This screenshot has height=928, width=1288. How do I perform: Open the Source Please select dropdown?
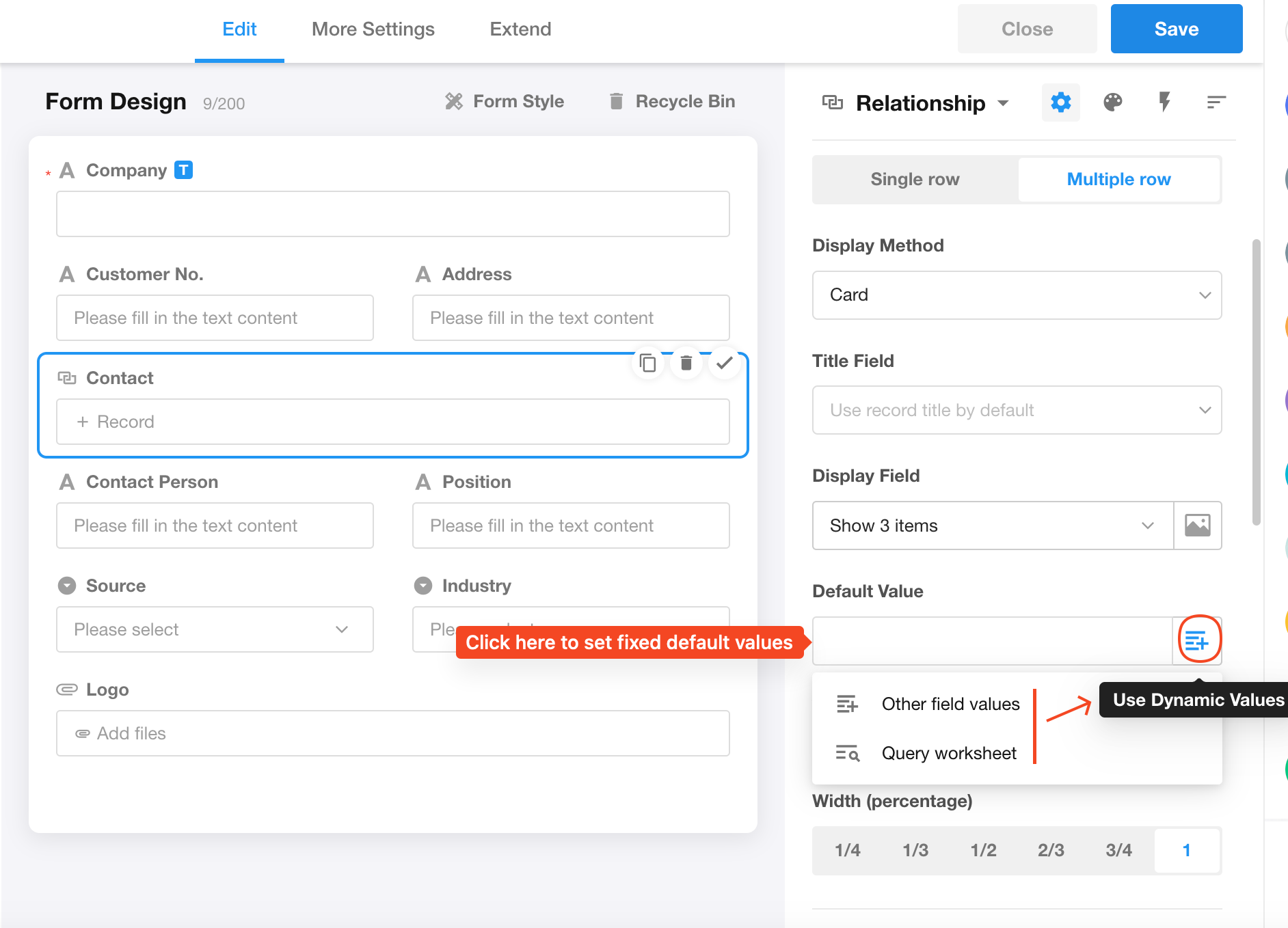[215, 629]
